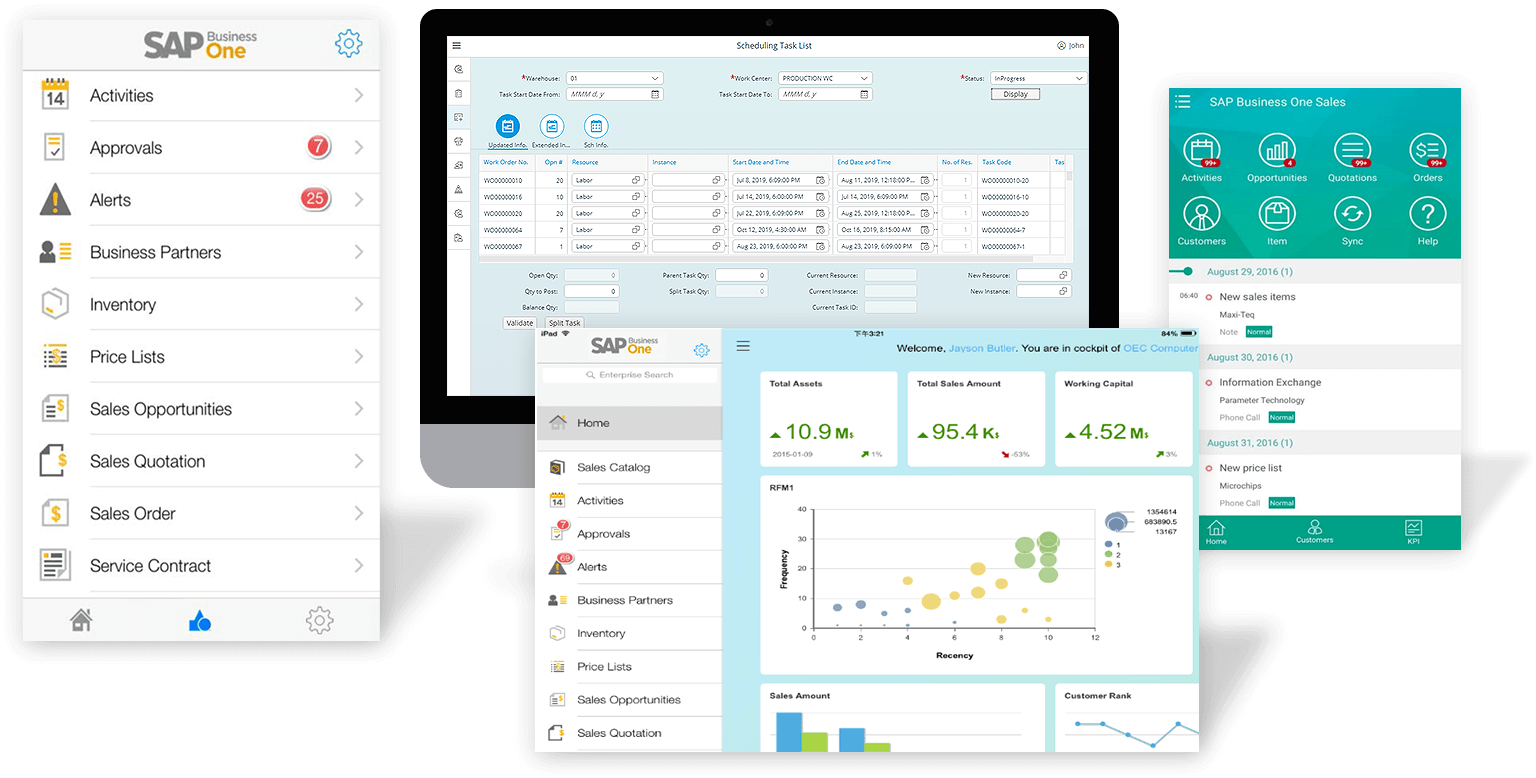Click Parent Task Qty input field
The width and height of the screenshot is (1536, 778).
[x=741, y=275]
